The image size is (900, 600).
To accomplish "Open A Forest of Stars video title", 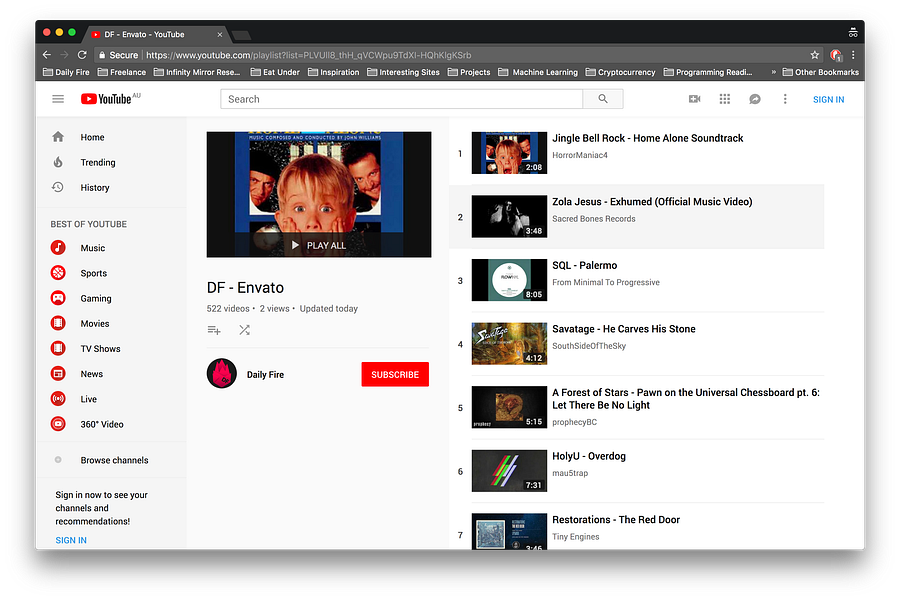I will coord(686,398).
